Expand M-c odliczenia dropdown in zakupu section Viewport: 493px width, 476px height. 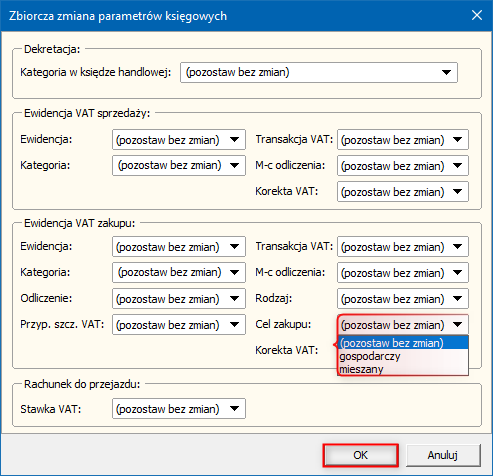(403, 273)
